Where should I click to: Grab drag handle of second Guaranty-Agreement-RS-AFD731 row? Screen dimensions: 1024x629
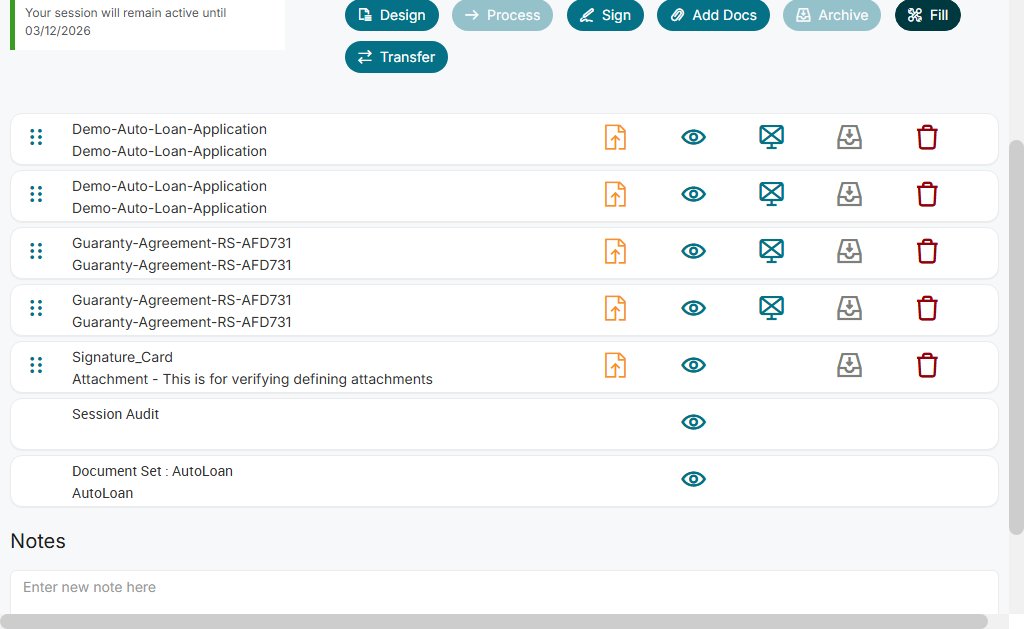click(x=36, y=308)
